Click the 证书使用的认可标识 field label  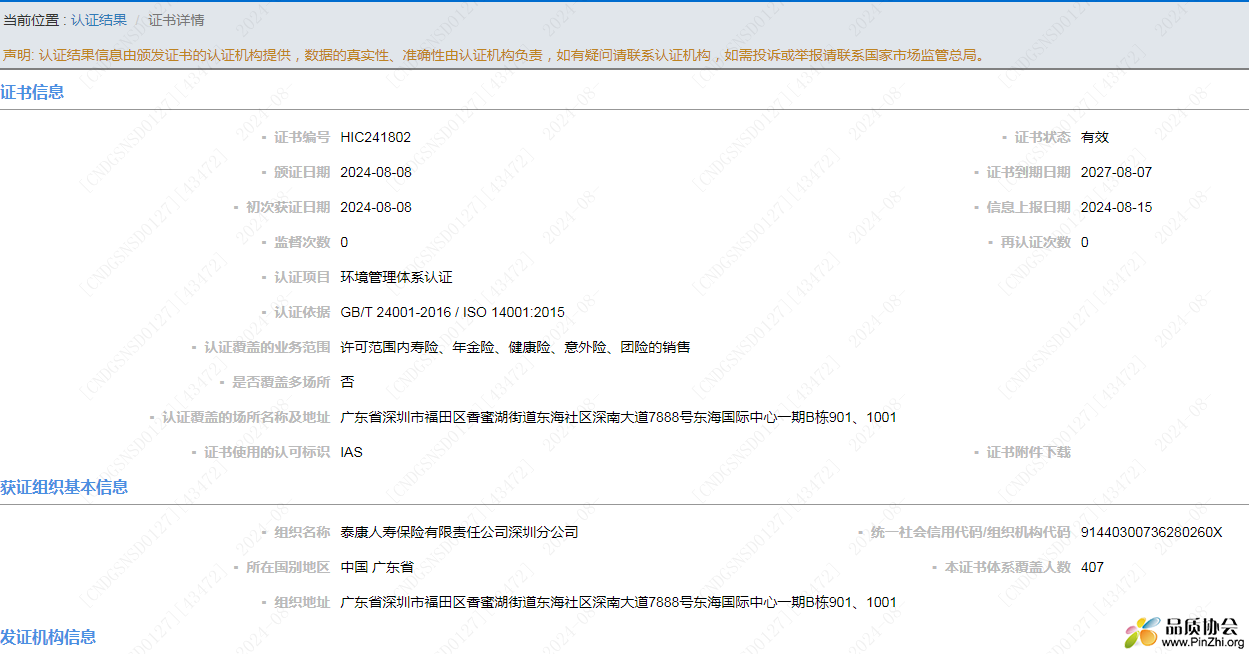pos(267,452)
